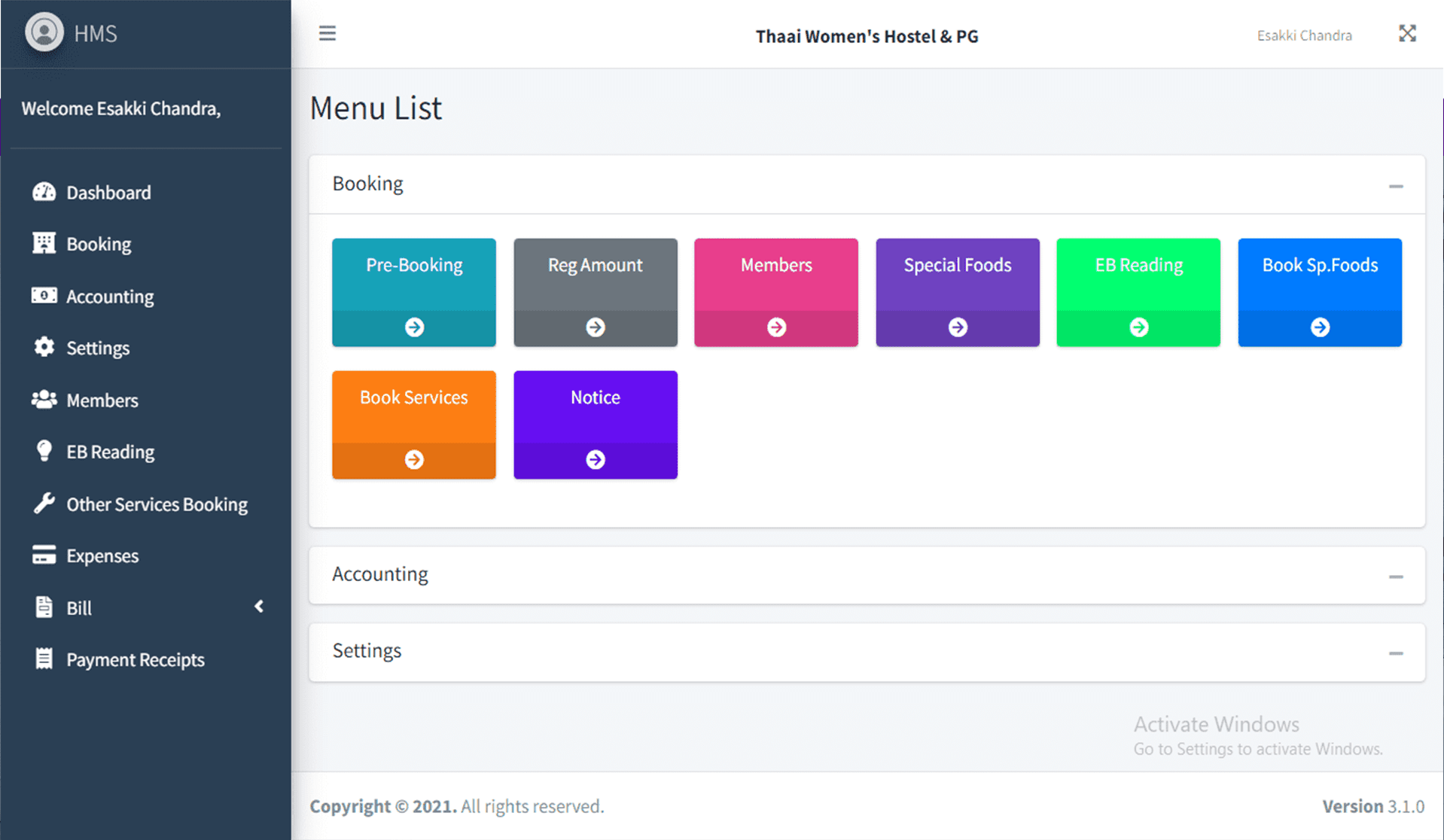The height and width of the screenshot is (840, 1444).
Task: Click the Bill document icon
Action: click(44, 607)
